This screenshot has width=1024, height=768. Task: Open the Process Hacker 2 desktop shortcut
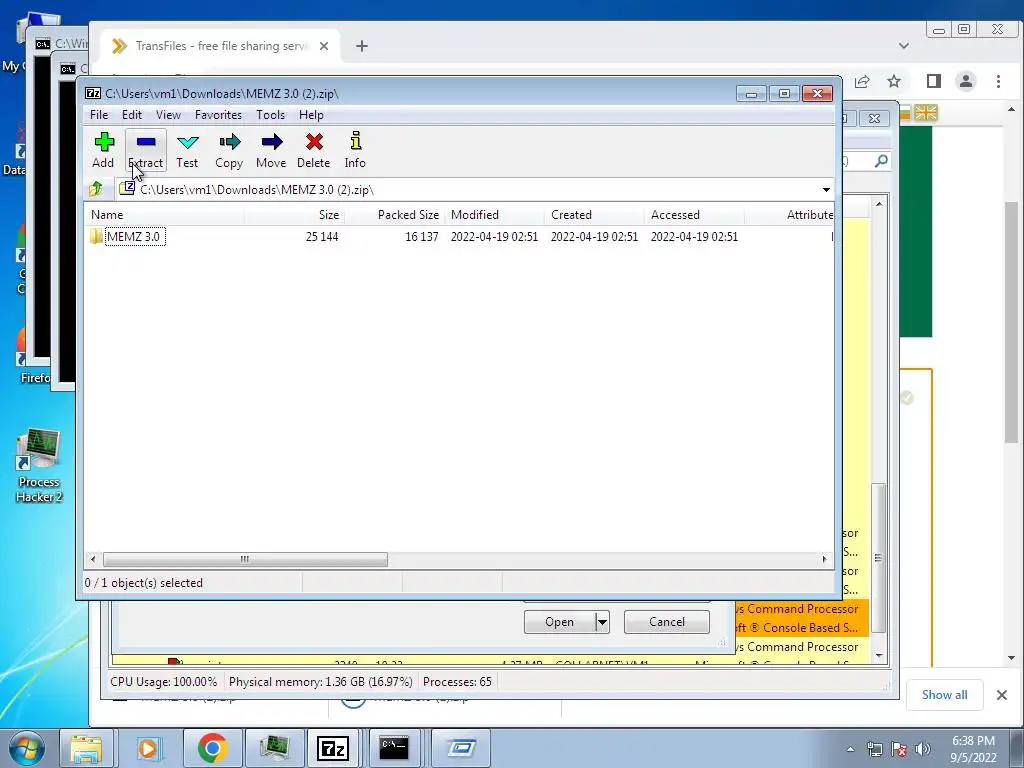pos(39,466)
